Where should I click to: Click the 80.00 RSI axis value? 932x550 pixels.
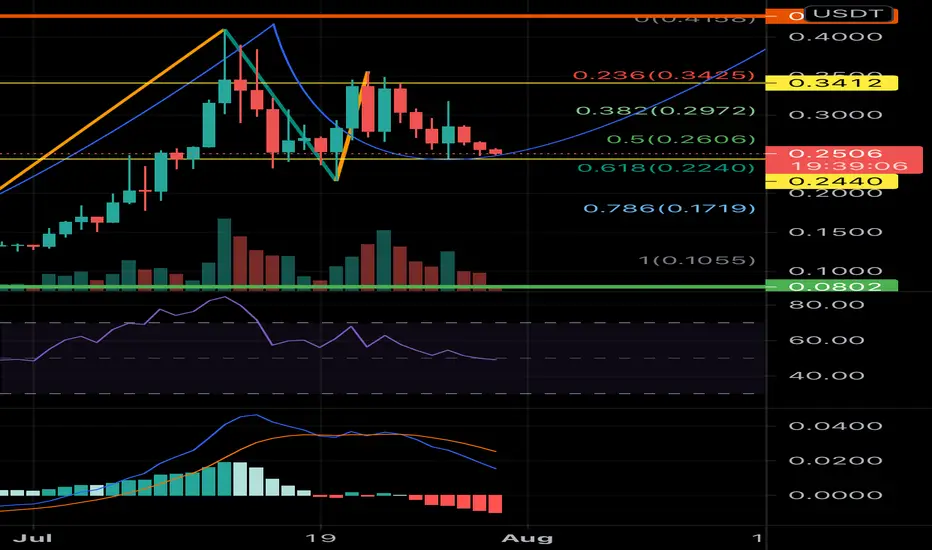(826, 305)
